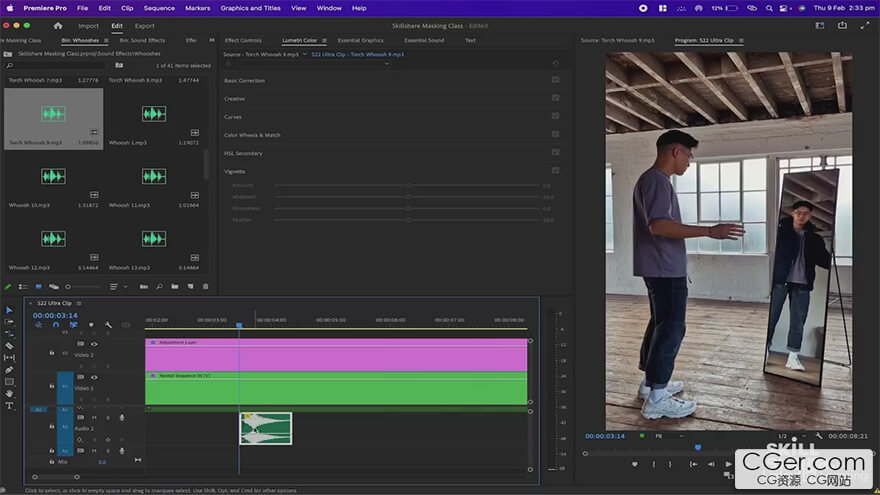
Task: Click the Add Marker icon in timeline
Action: [91, 325]
